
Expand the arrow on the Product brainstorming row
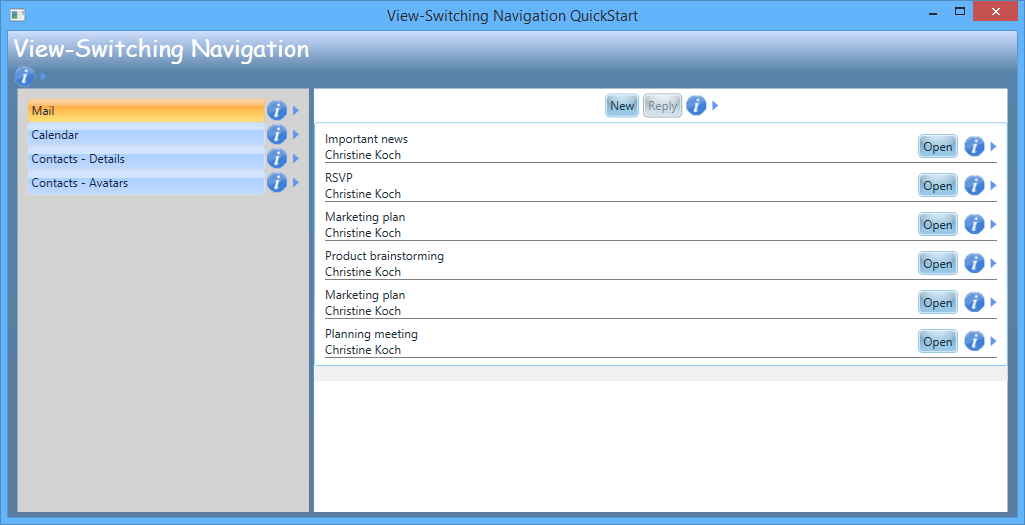[x=994, y=263]
